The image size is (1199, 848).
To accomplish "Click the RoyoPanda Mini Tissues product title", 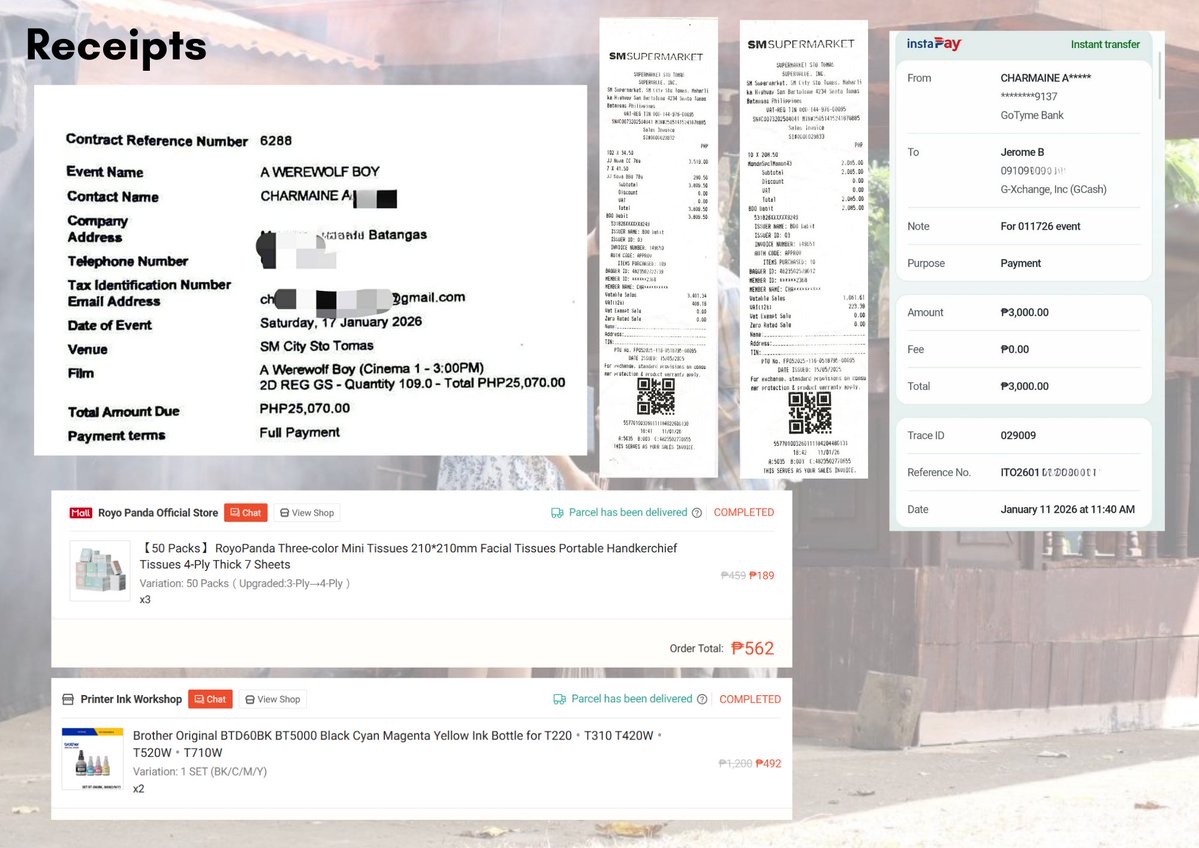I will pyautogui.click(x=408, y=556).
